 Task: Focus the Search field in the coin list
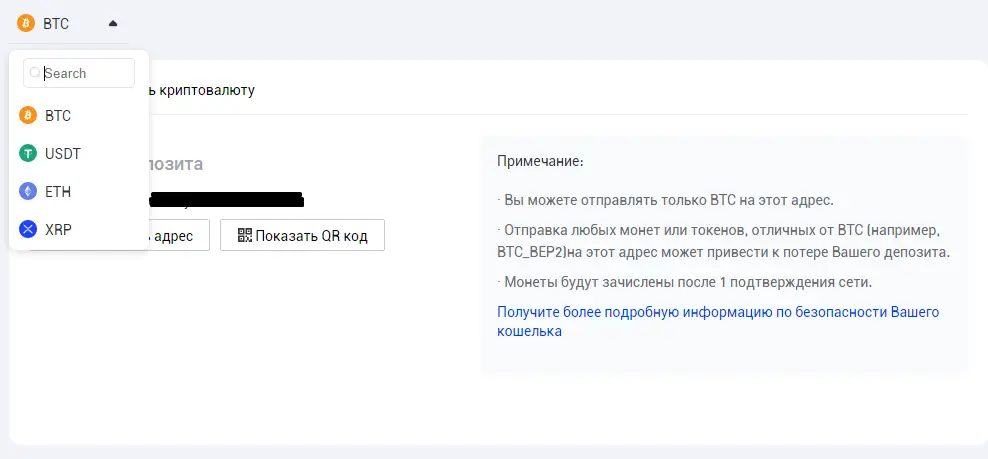coord(79,73)
